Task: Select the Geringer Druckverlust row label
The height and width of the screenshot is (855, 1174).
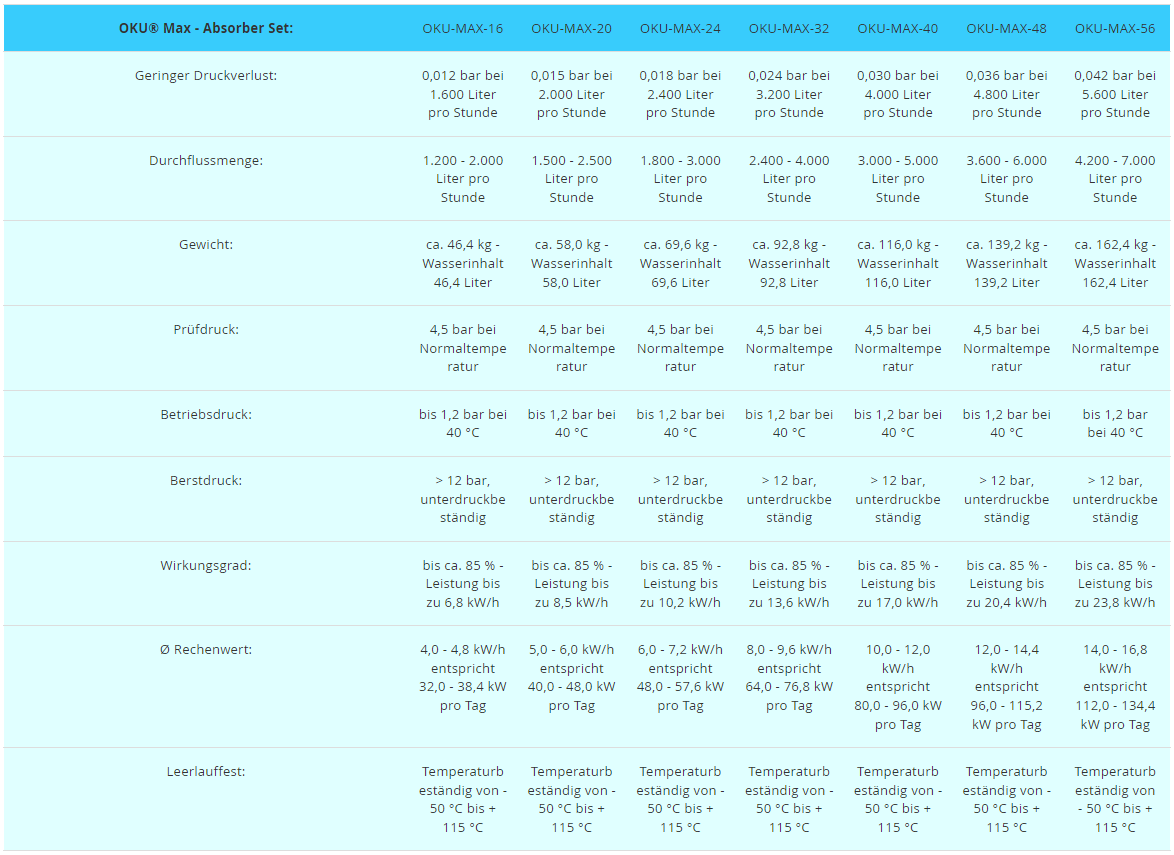Action: [206, 76]
